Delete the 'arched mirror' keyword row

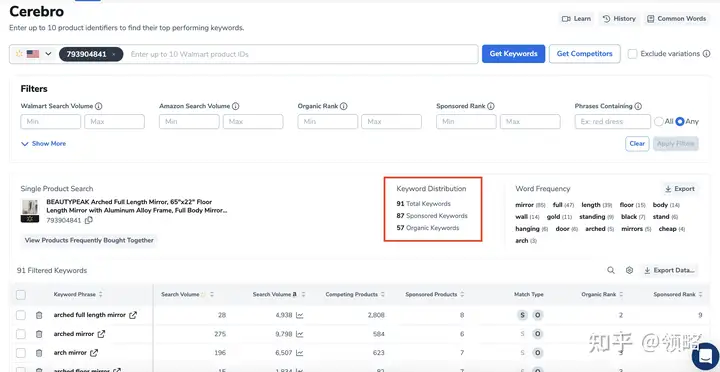click(39, 334)
